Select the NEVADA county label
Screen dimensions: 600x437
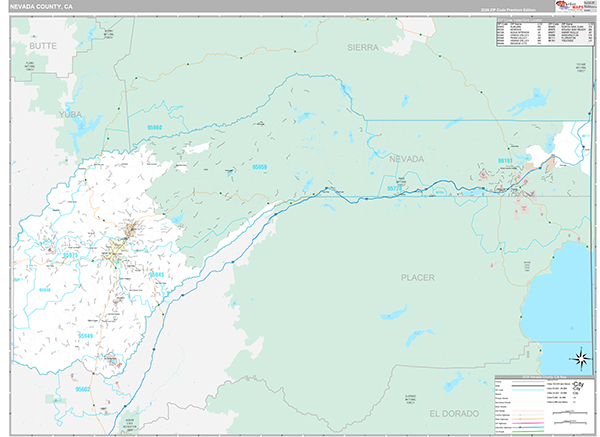tap(406, 159)
